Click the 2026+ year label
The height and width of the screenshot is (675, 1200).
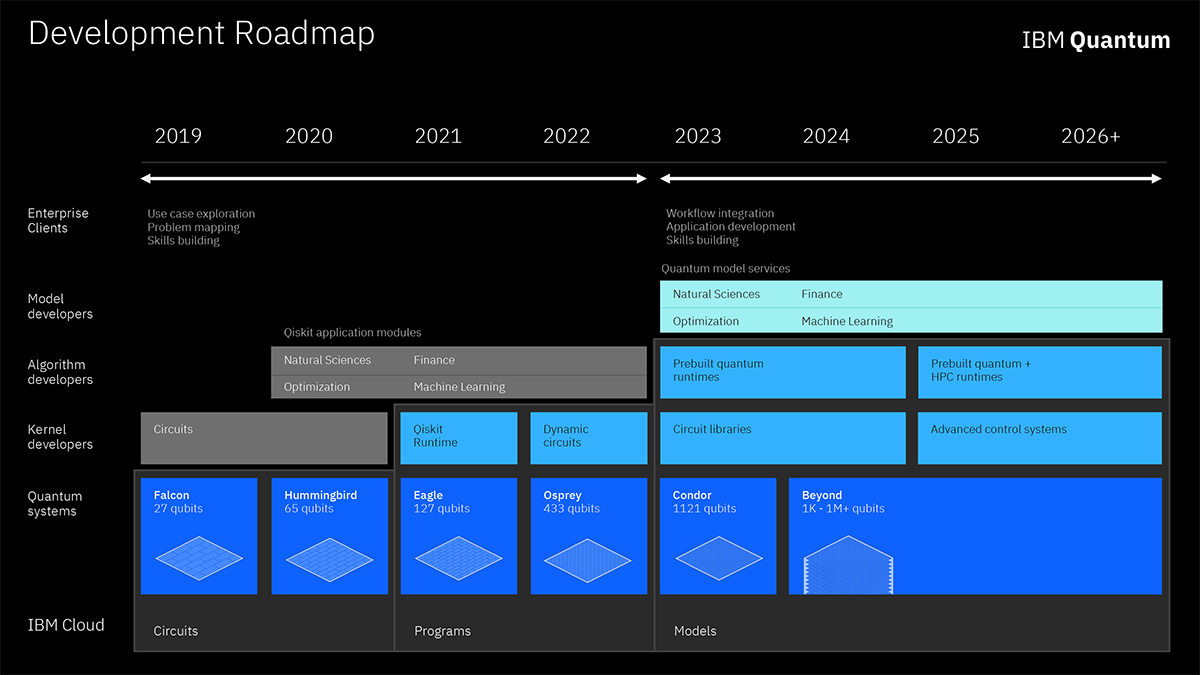click(x=1090, y=135)
